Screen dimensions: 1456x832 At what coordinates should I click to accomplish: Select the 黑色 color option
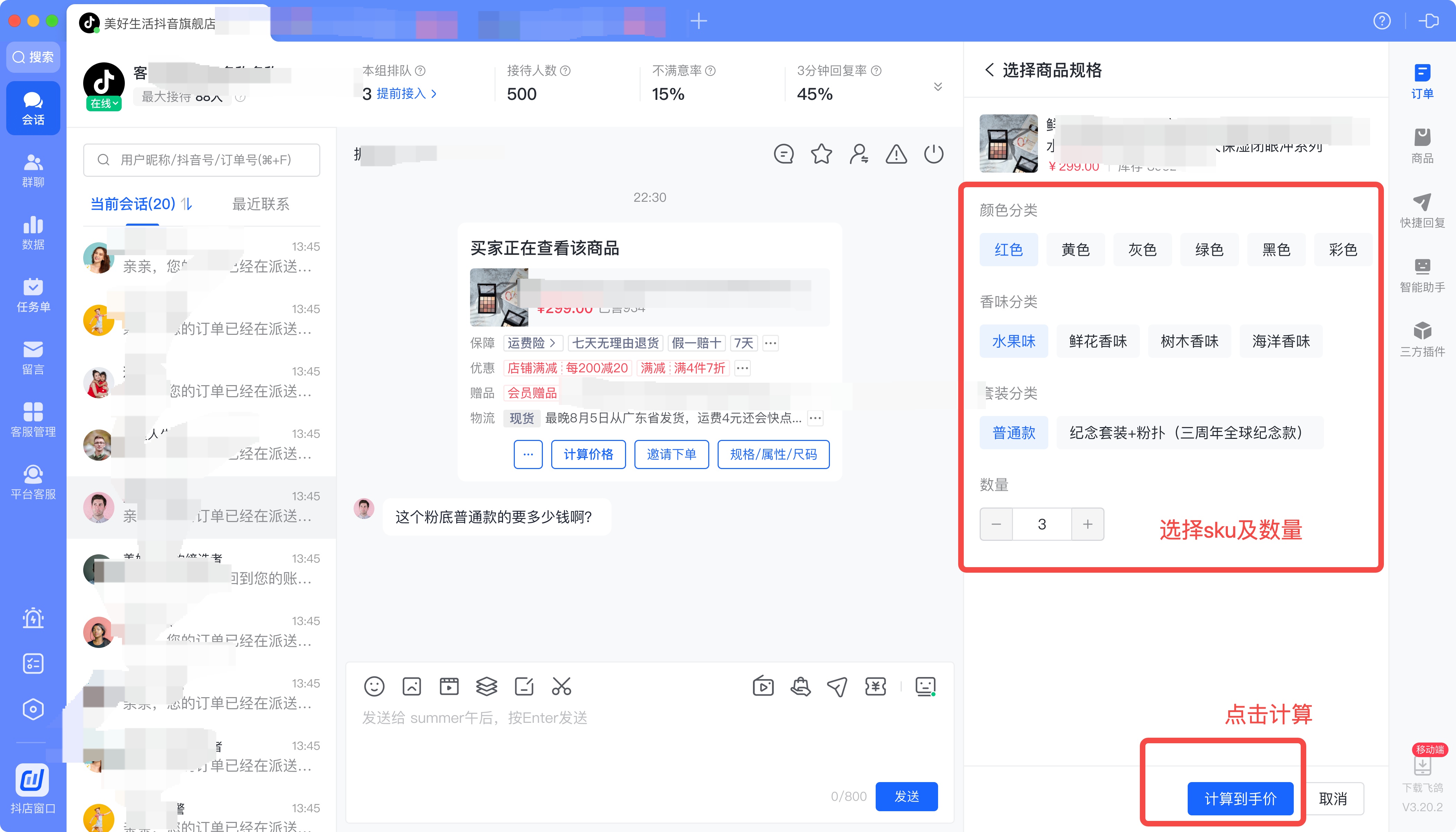[x=1276, y=250]
